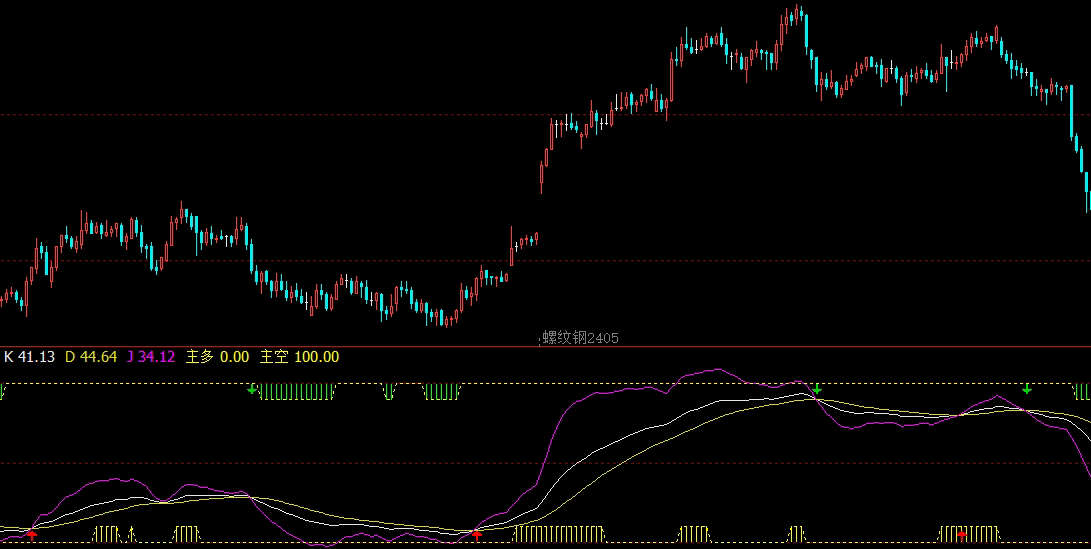Image resolution: width=1091 pixels, height=549 pixels.
Task: Click the K 41.13 indicator readout
Action: 29,357
